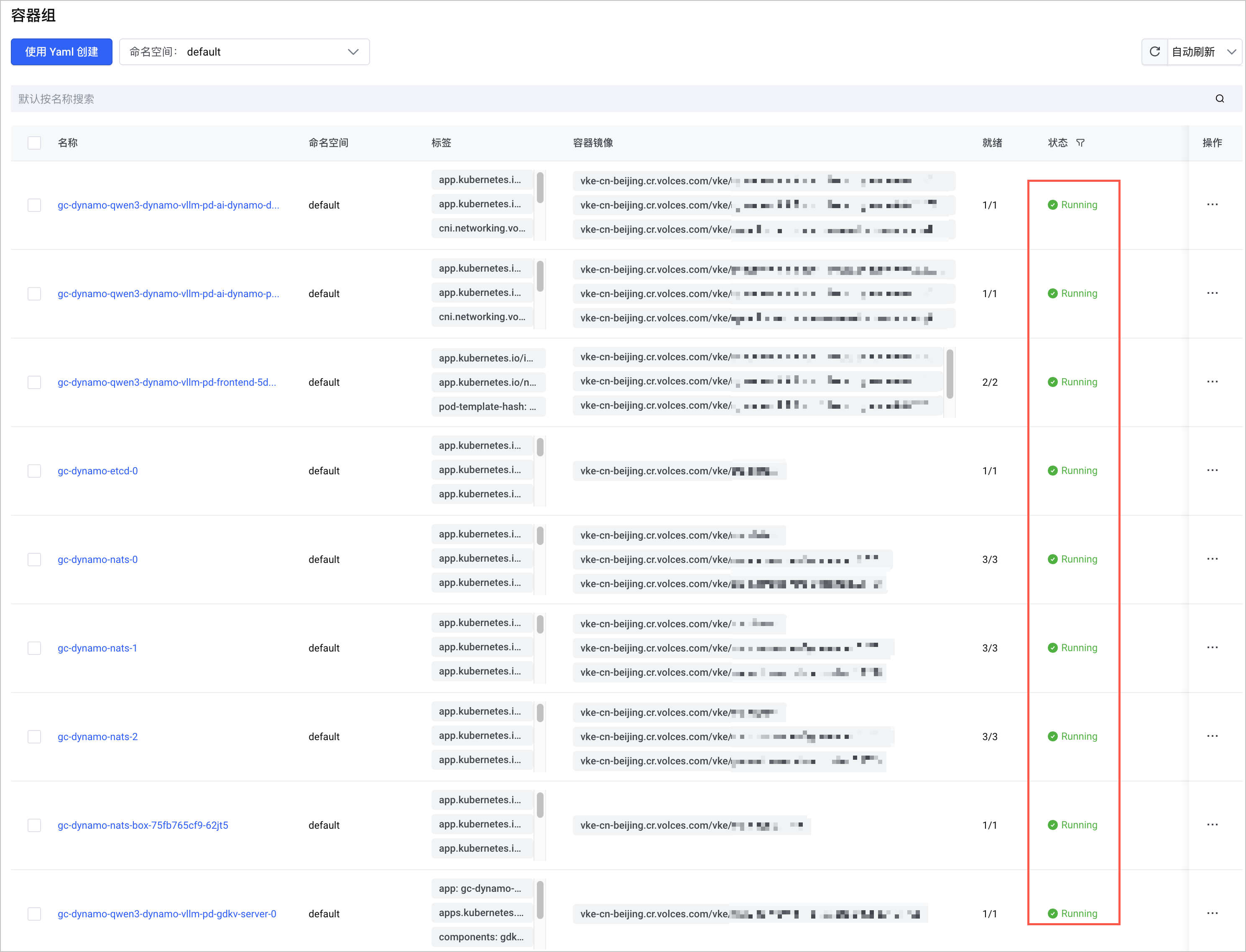Open actions menu for gc-dynamo-nats-1 row
This screenshot has width=1246, height=952.
pyautogui.click(x=1213, y=647)
